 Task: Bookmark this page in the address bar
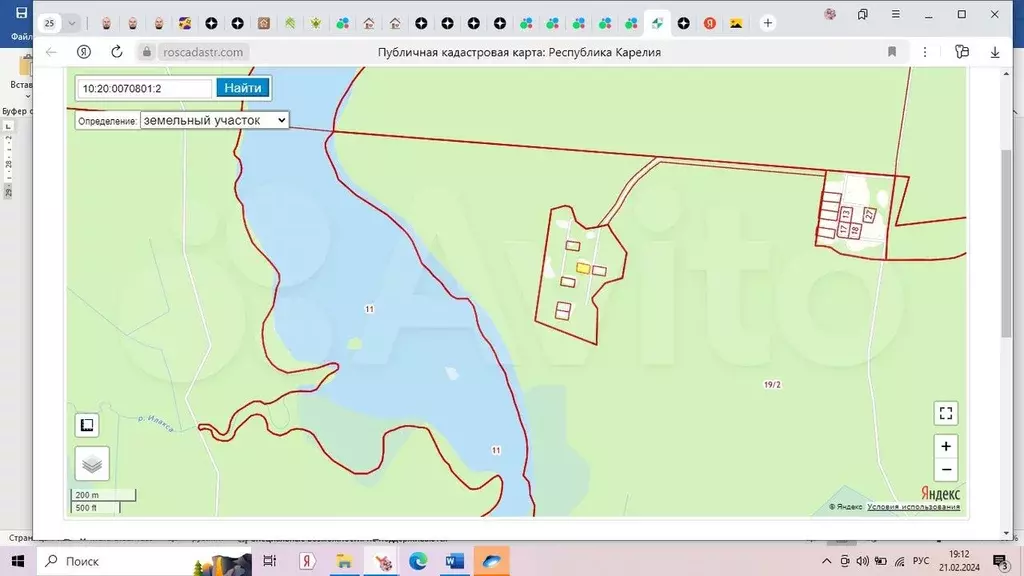pyautogui.click(x=891, y=52)
